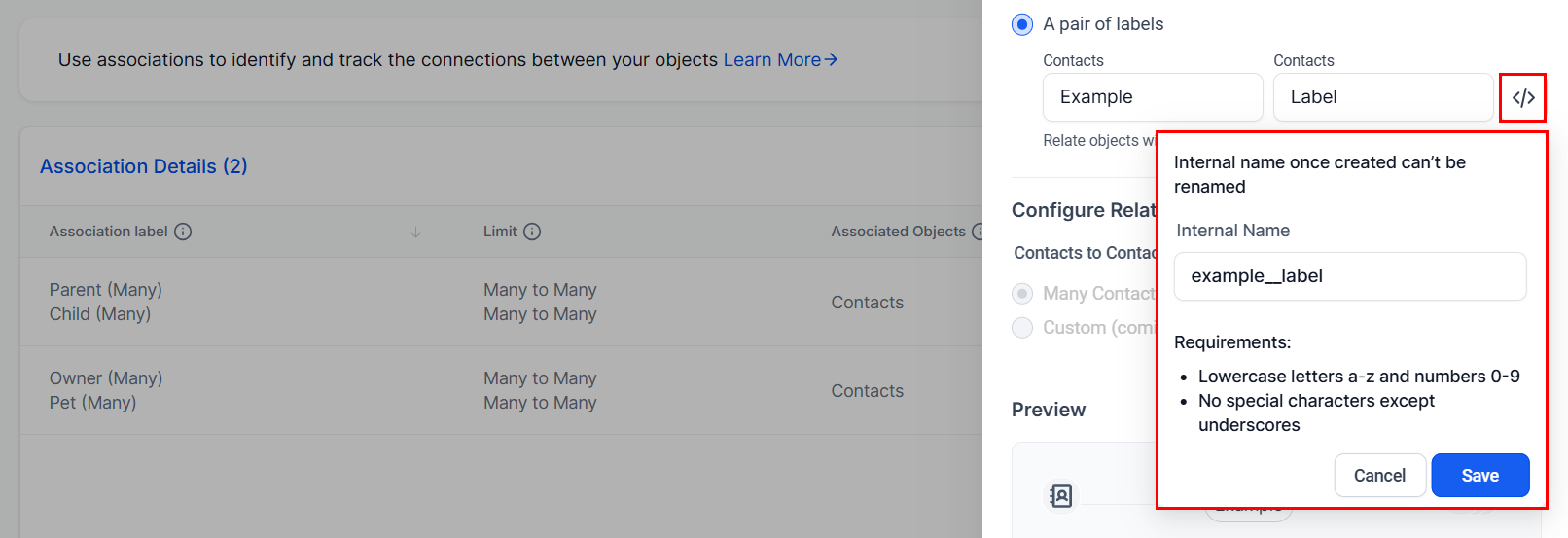
Task: Open the Learn More link
Action: [780, 60]
